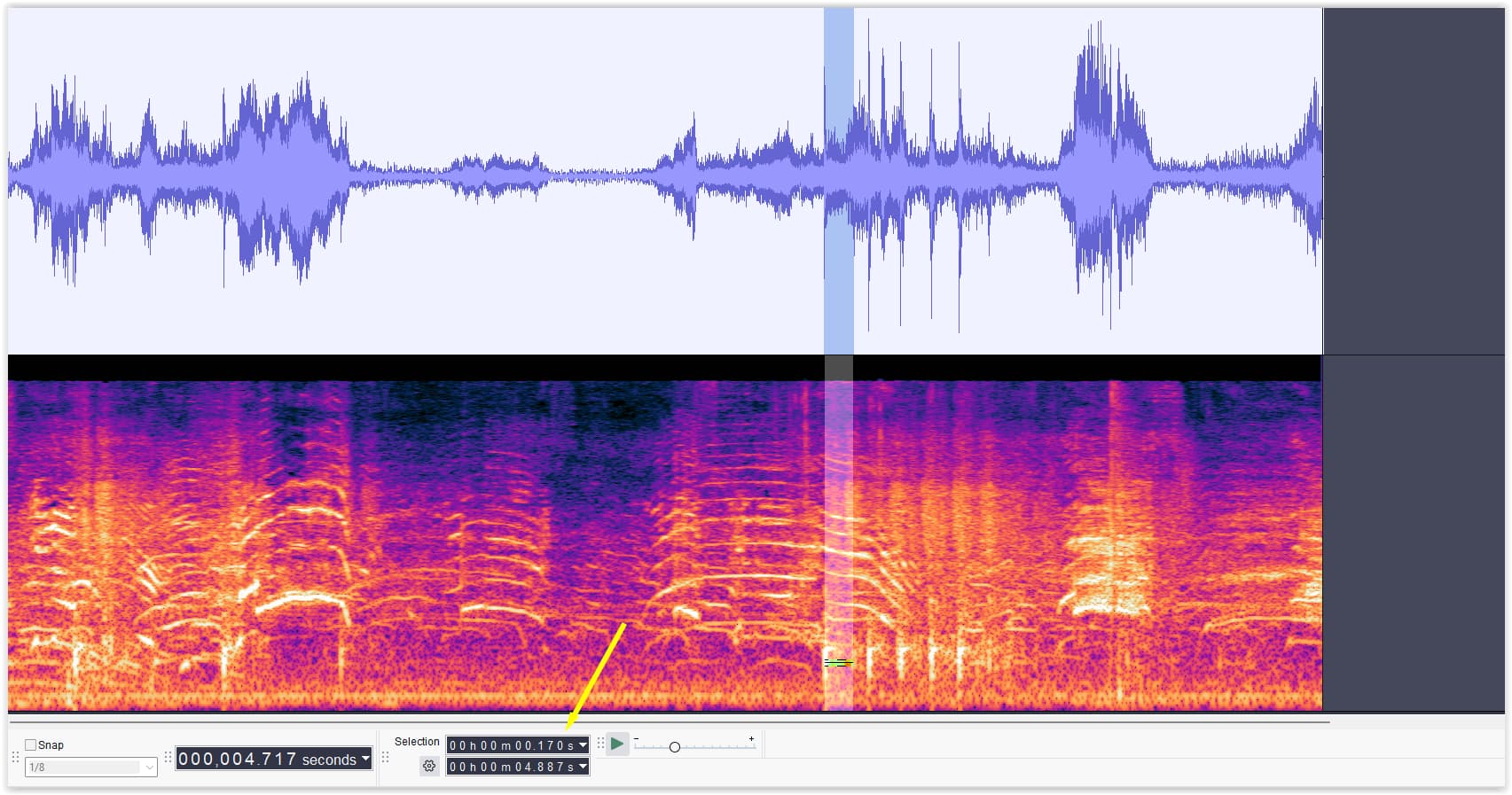
Task: Click the spectral selection center frequency marker
Action: pos(838,662)
